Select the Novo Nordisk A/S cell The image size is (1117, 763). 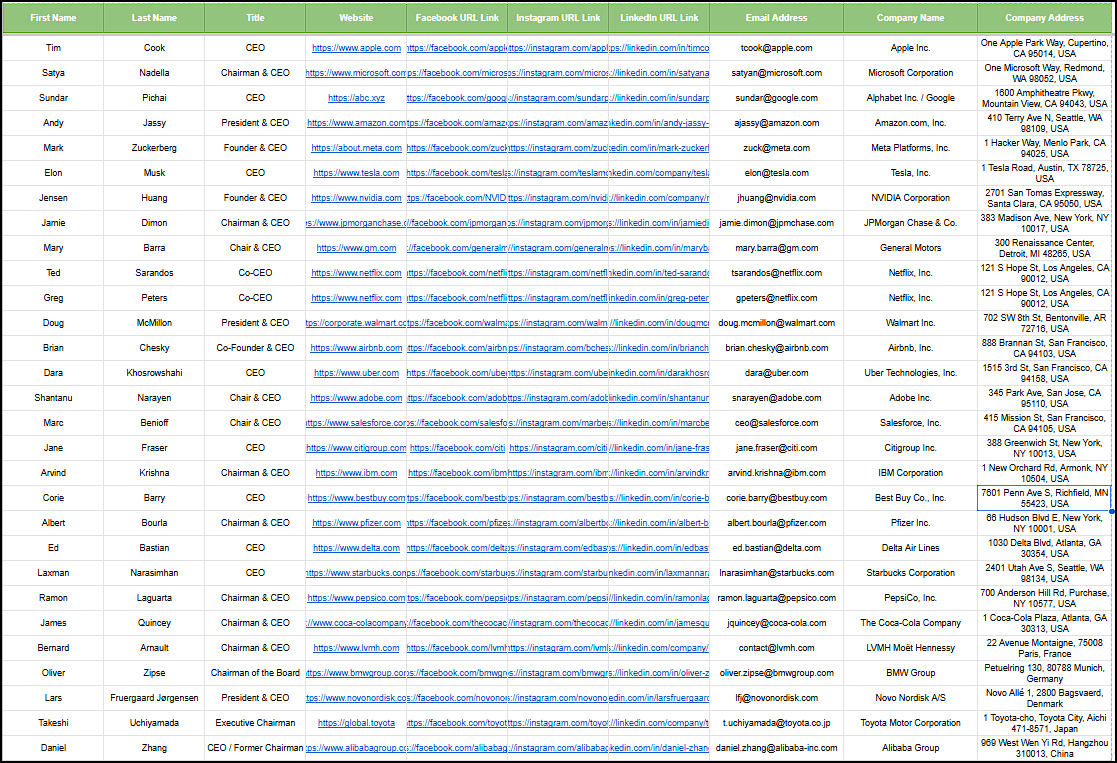[910, 698]
